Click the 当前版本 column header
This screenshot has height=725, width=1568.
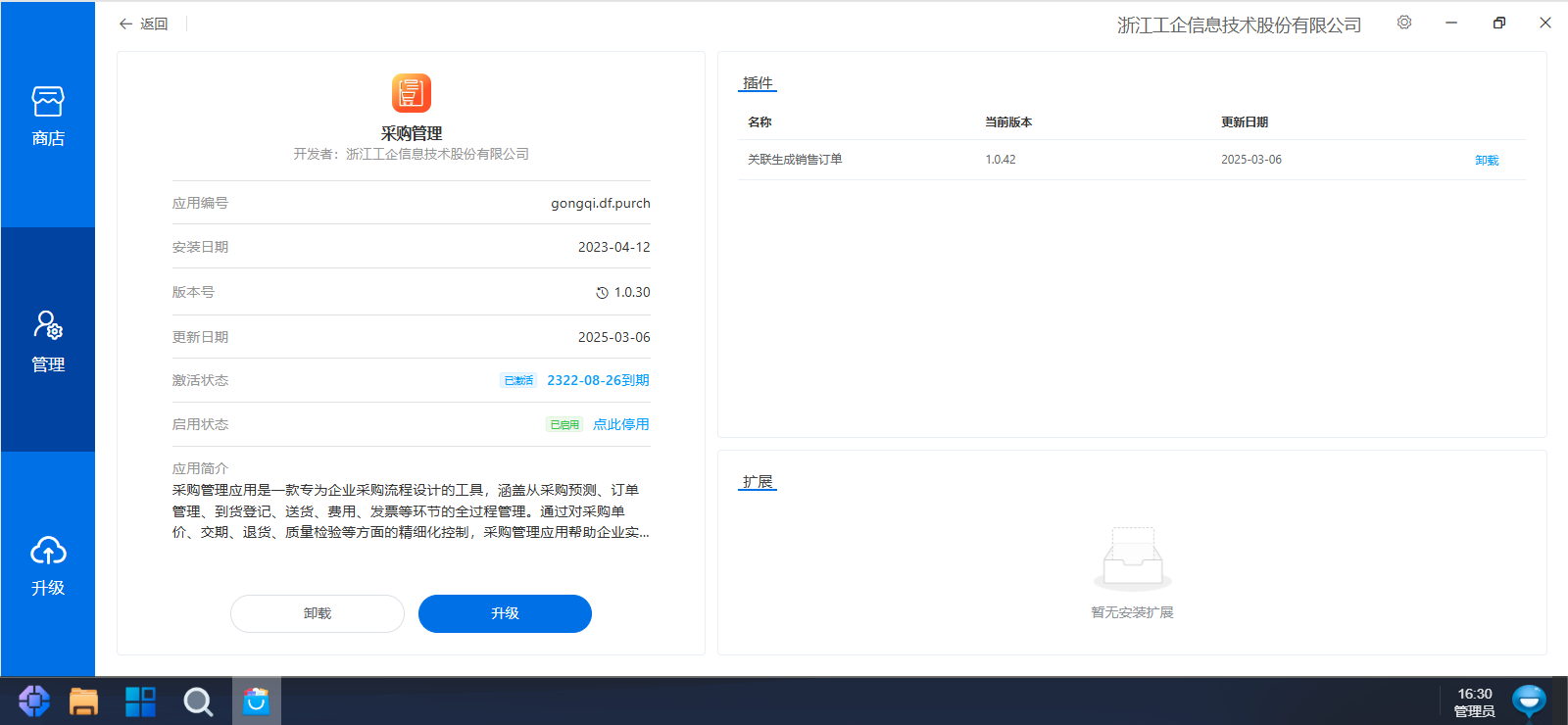pos(1008,122)
